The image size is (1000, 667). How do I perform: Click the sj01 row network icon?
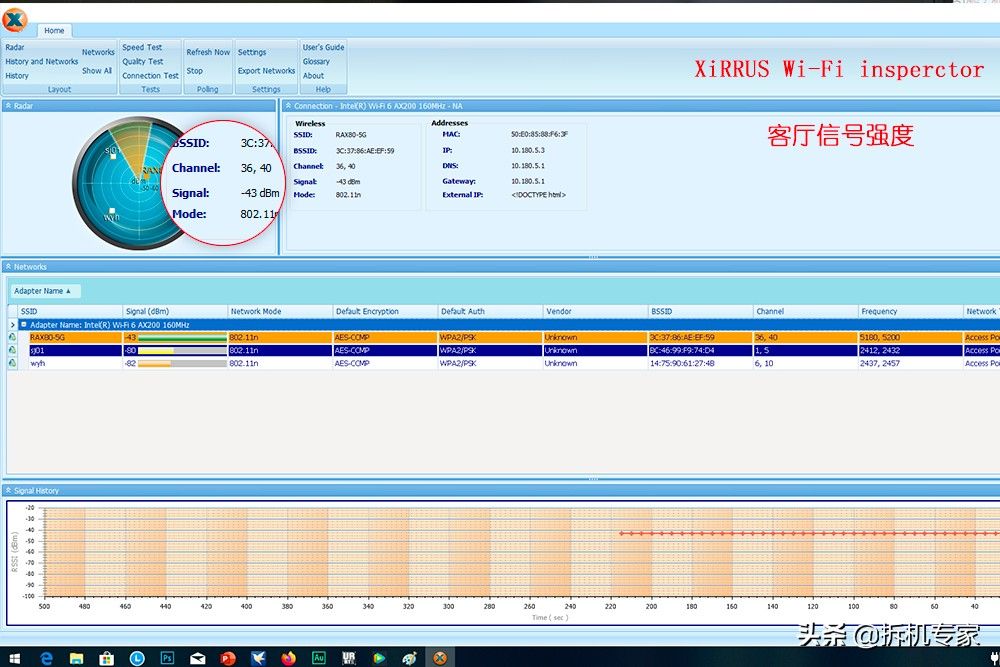(12, 351)
